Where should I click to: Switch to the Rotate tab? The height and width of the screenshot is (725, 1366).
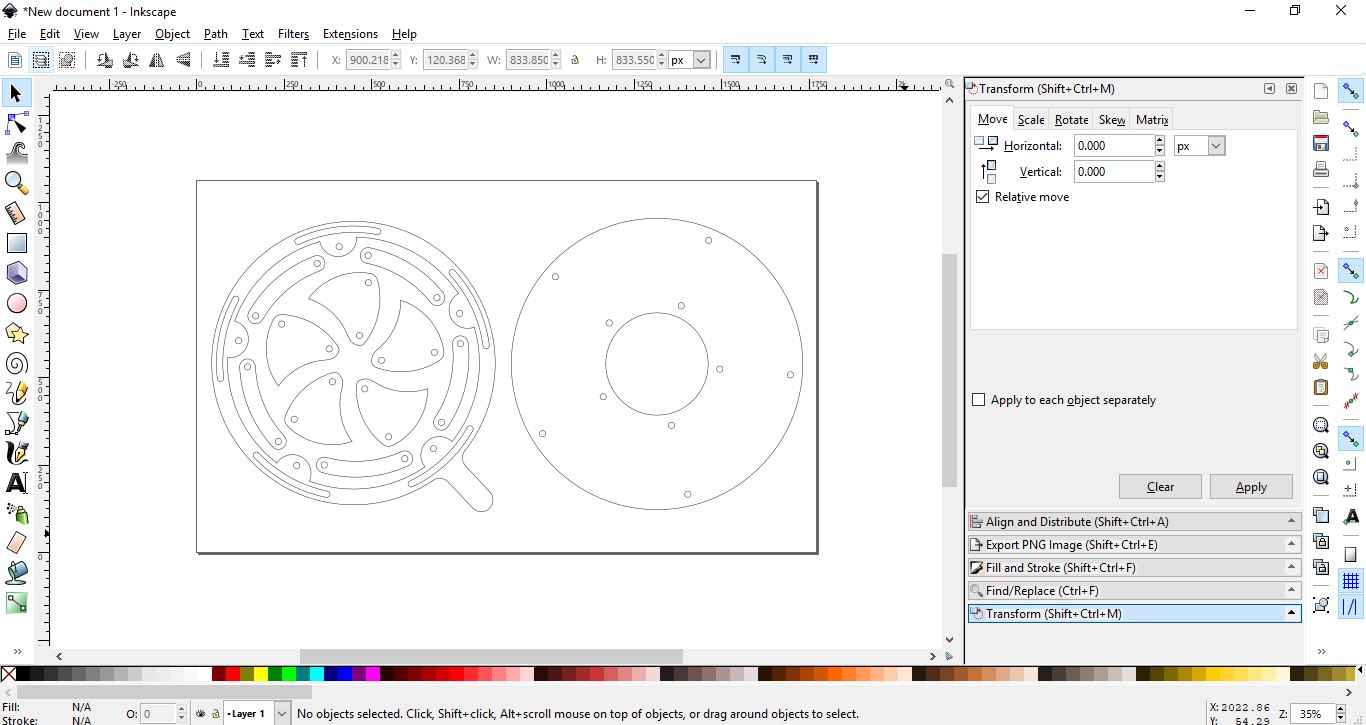(x=1071, y=120)
